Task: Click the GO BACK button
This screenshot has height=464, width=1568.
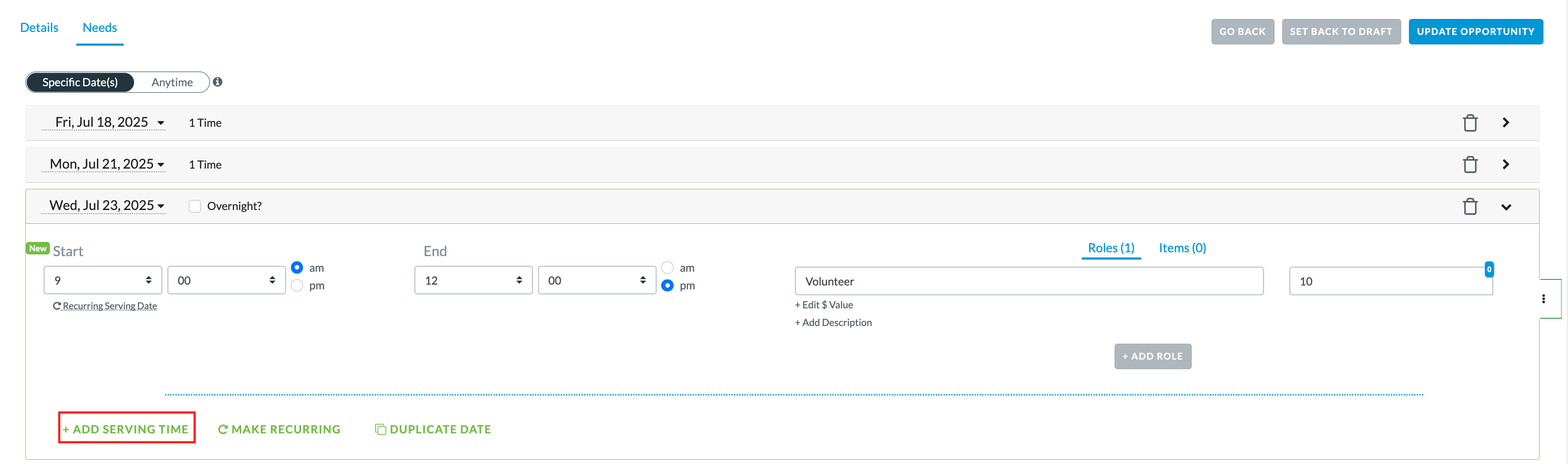Action: [1242, 31]
